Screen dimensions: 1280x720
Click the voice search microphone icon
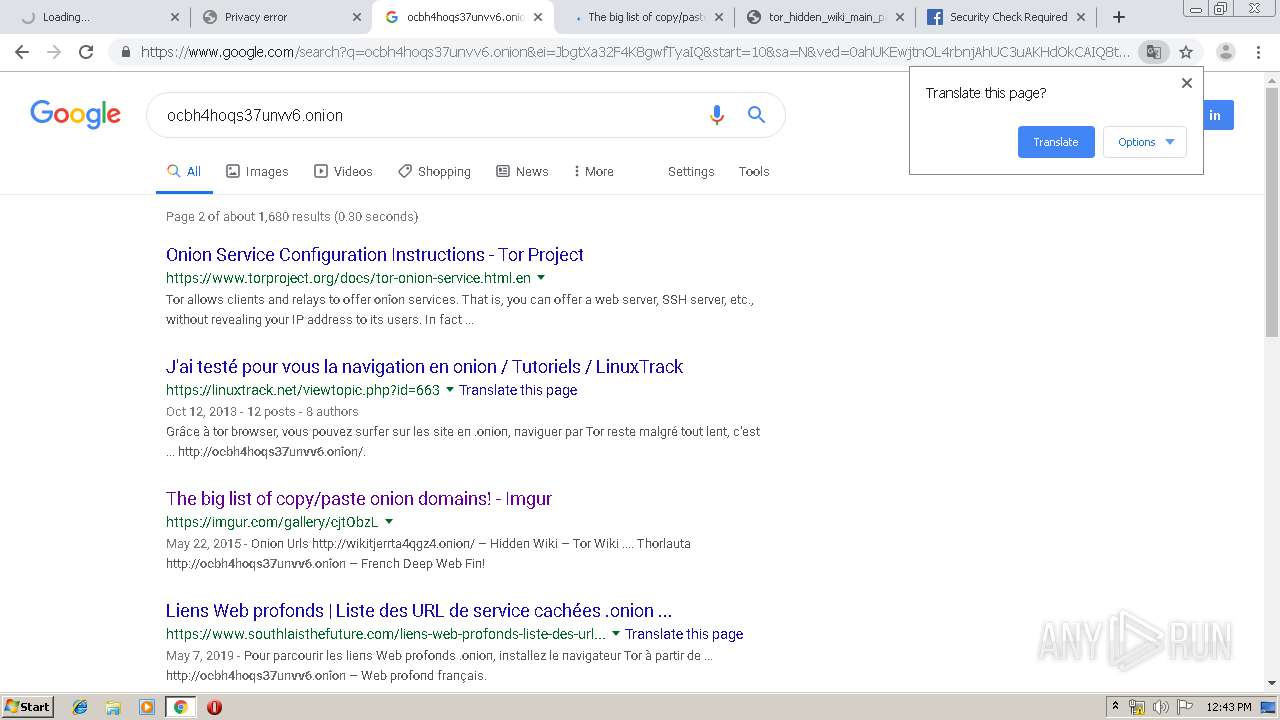716,115
